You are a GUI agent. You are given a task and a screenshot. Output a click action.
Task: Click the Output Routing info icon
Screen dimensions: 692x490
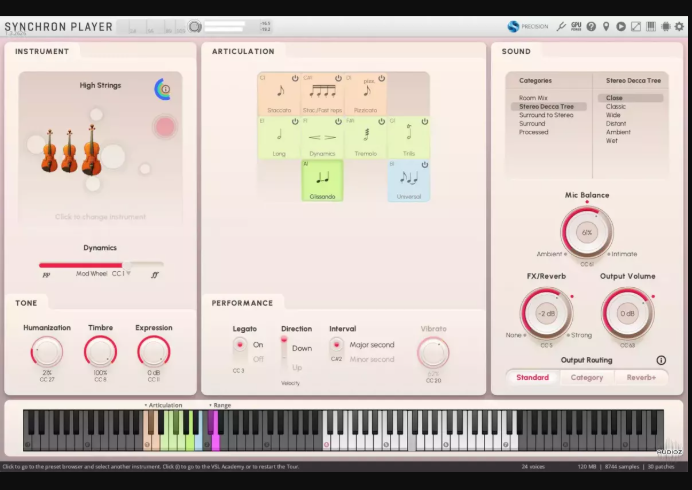click(661, 360)
